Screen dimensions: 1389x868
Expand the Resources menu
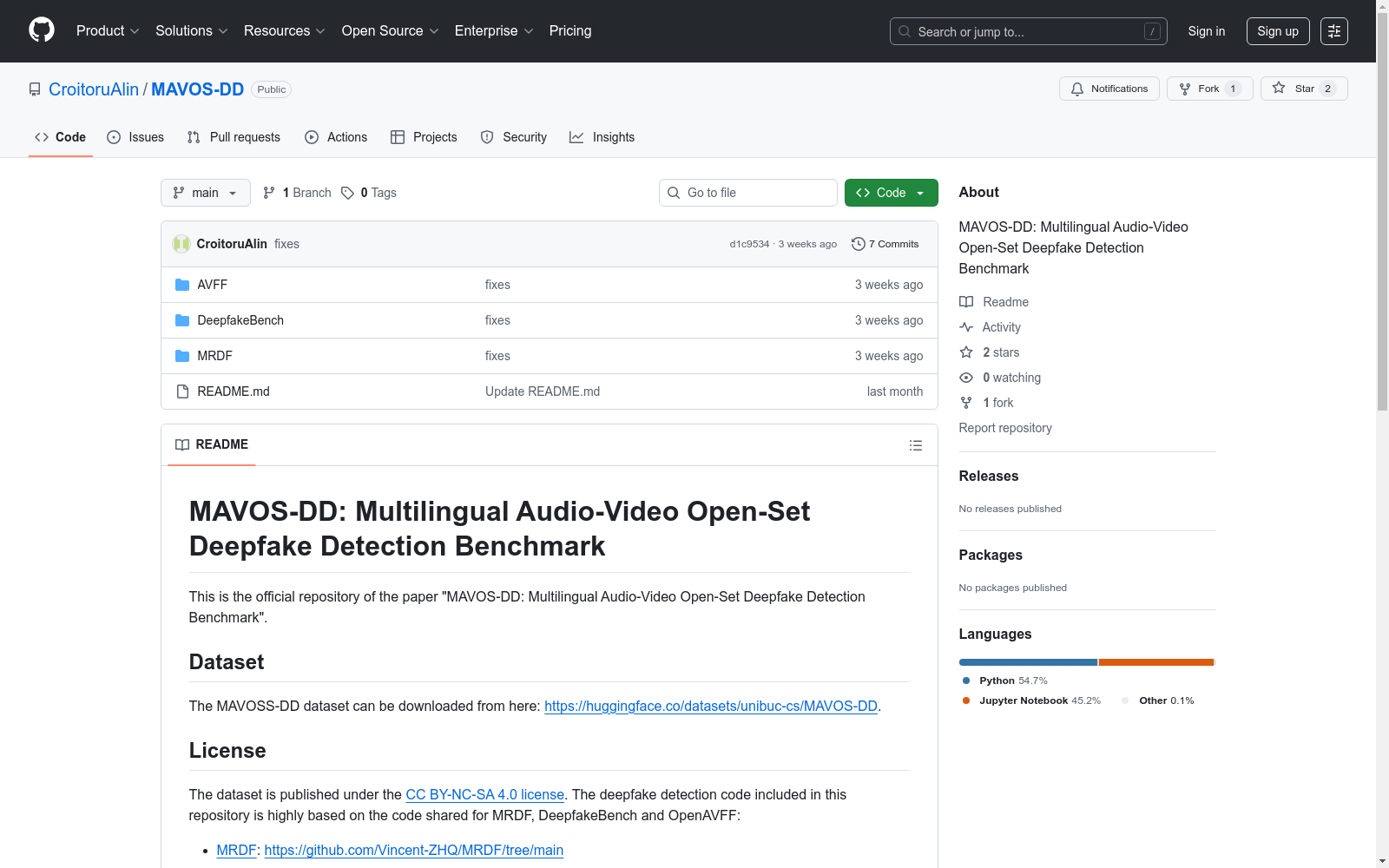click(285, 30)
